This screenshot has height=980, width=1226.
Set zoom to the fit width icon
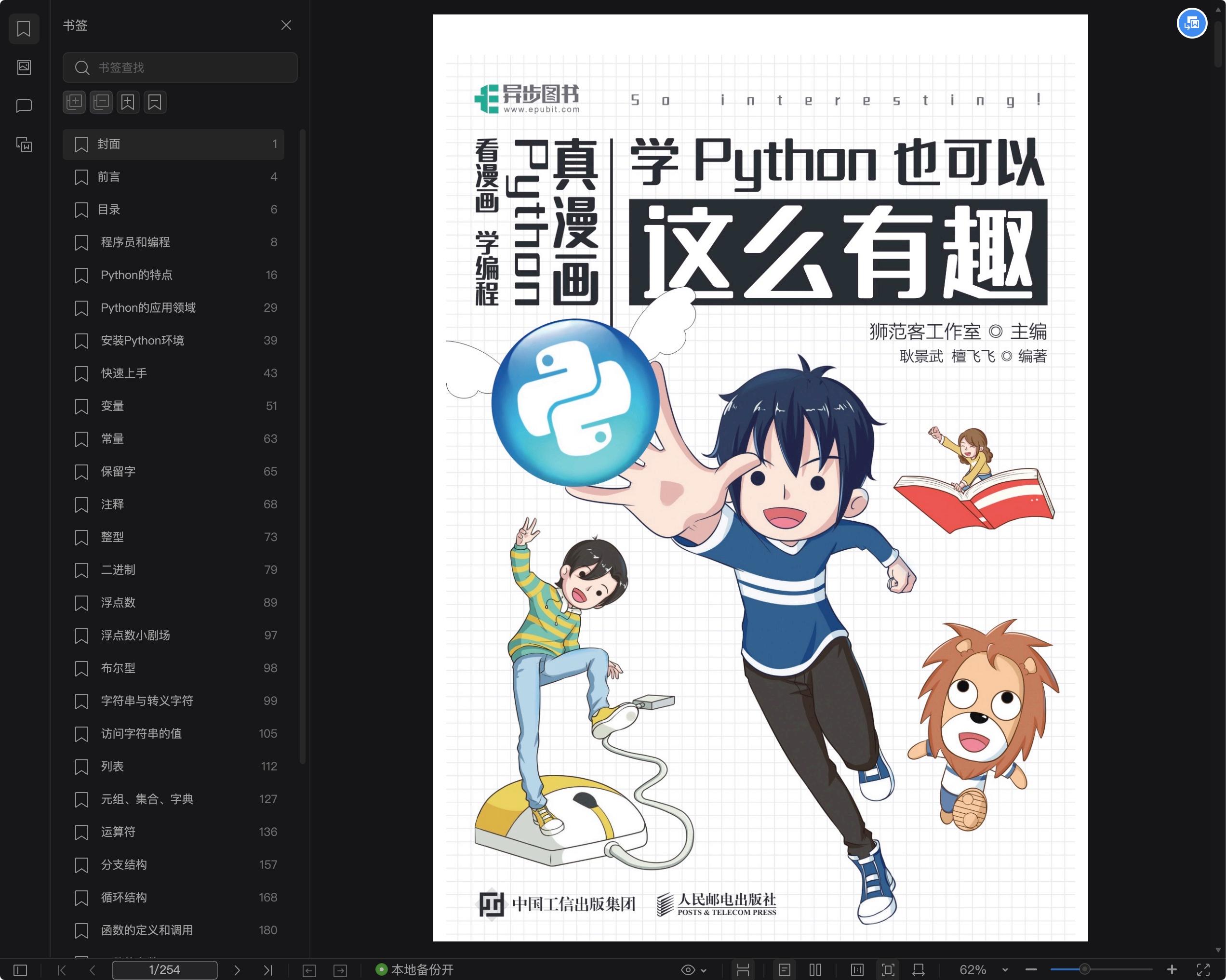click(x=919, y=970)
